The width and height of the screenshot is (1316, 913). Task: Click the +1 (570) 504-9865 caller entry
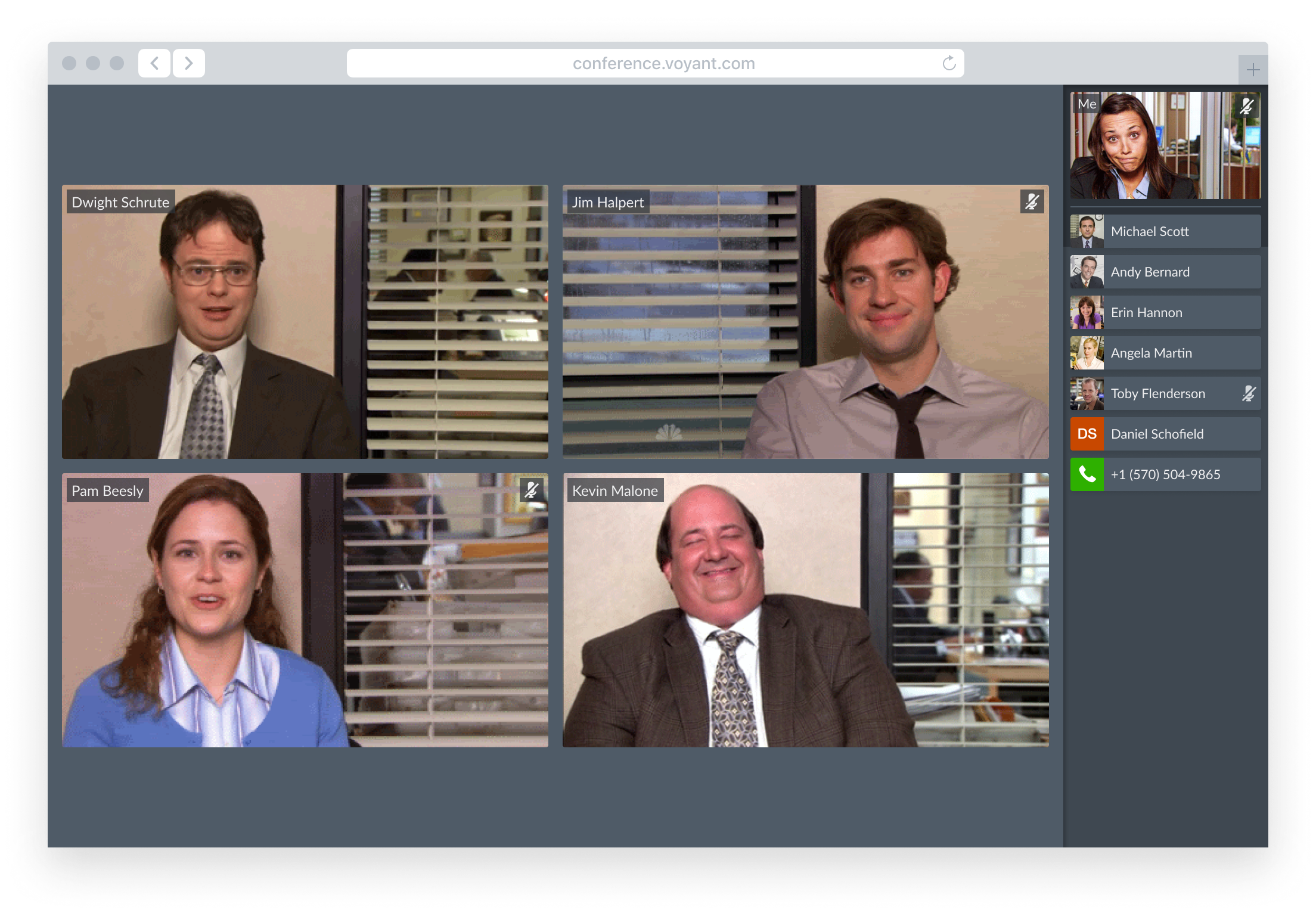click(1165, 474)
